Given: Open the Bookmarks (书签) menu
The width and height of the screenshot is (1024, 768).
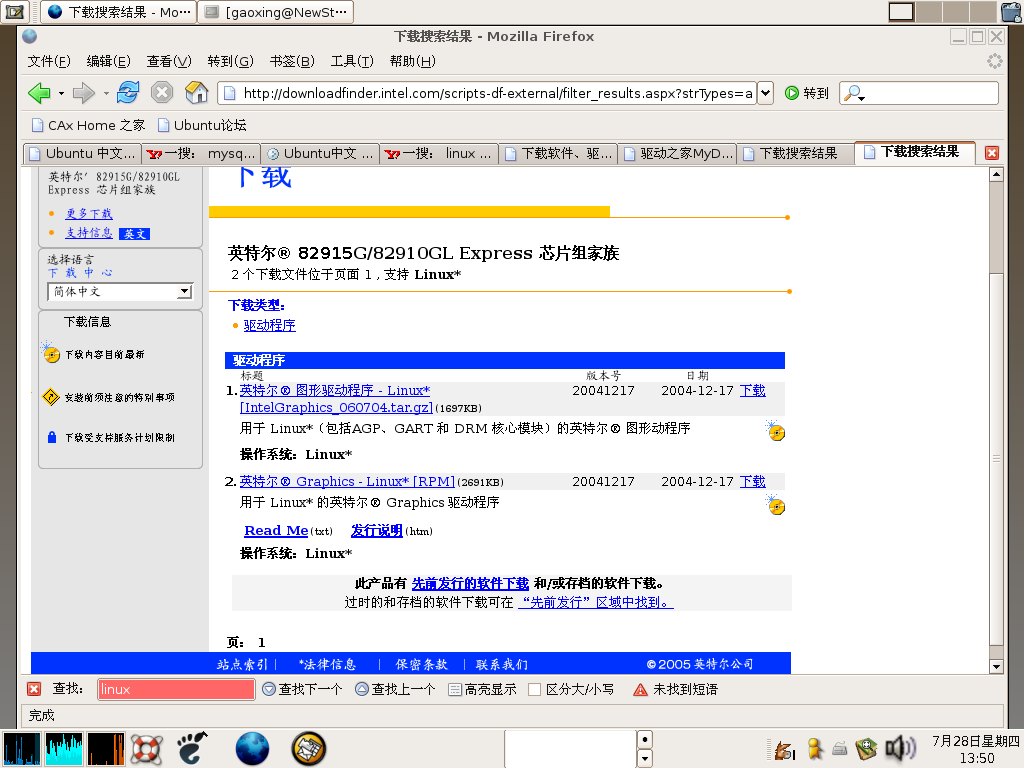Looking at the screenshot, I should [x=292, y=61].
